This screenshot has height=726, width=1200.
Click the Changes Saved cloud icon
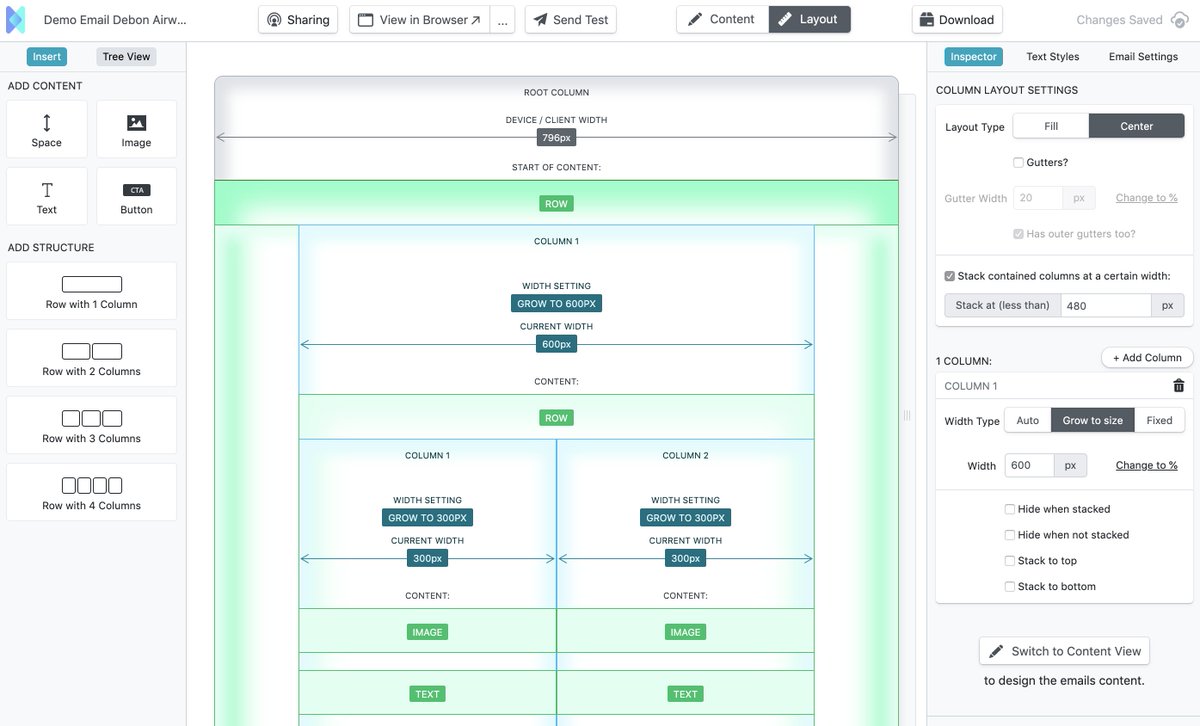pos(1180,20)
